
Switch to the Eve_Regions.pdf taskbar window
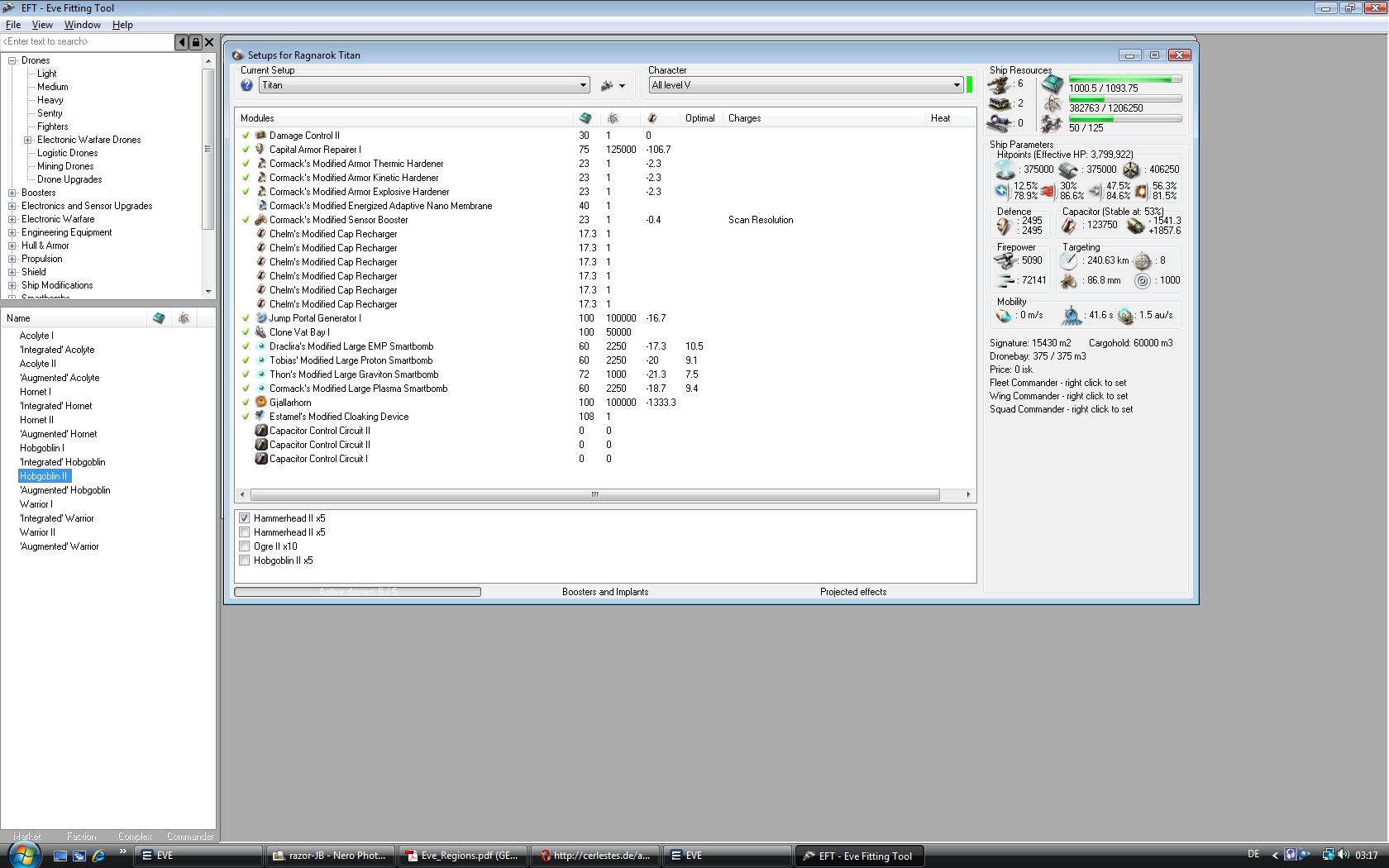click(x=463, y=856)
